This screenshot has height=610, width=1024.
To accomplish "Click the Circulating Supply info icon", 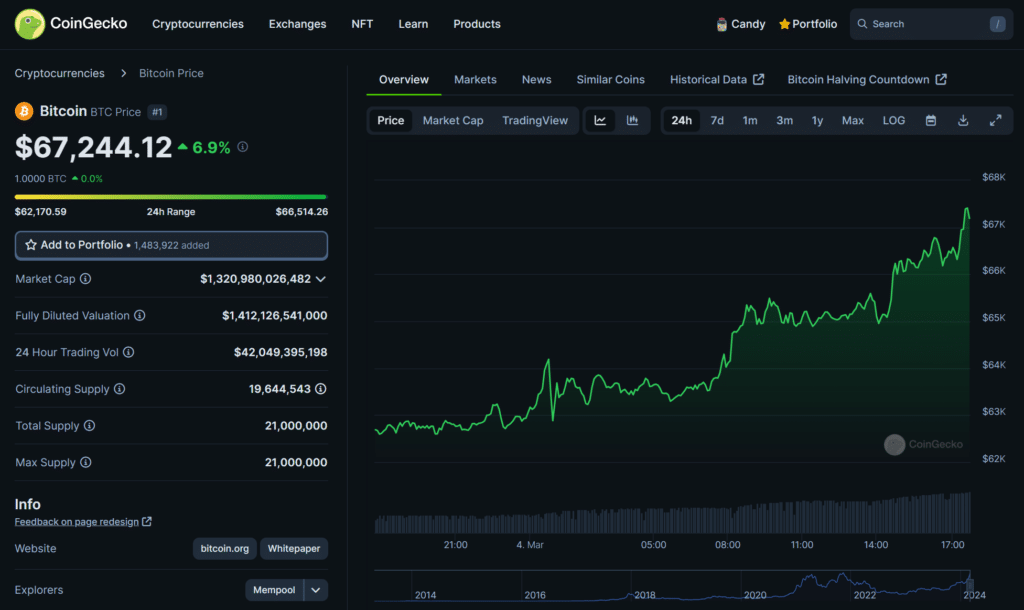I will pos(120,389).
